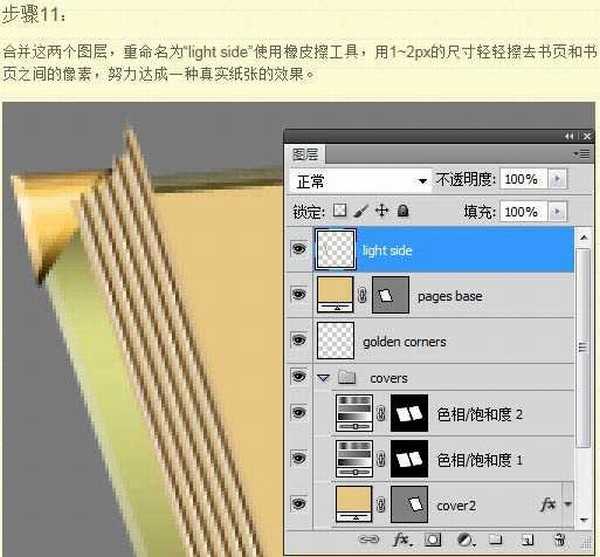Lock image pixels with brush icon

click(x=360, y=212)
